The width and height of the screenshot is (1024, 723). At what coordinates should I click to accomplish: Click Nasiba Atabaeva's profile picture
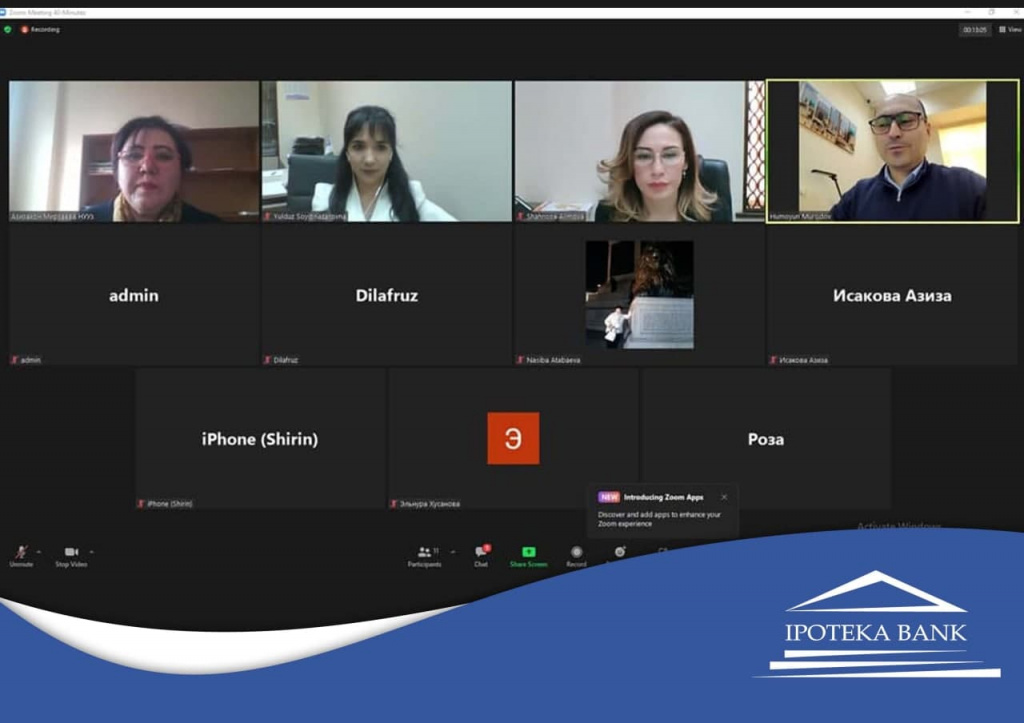(x=639, y=294)
